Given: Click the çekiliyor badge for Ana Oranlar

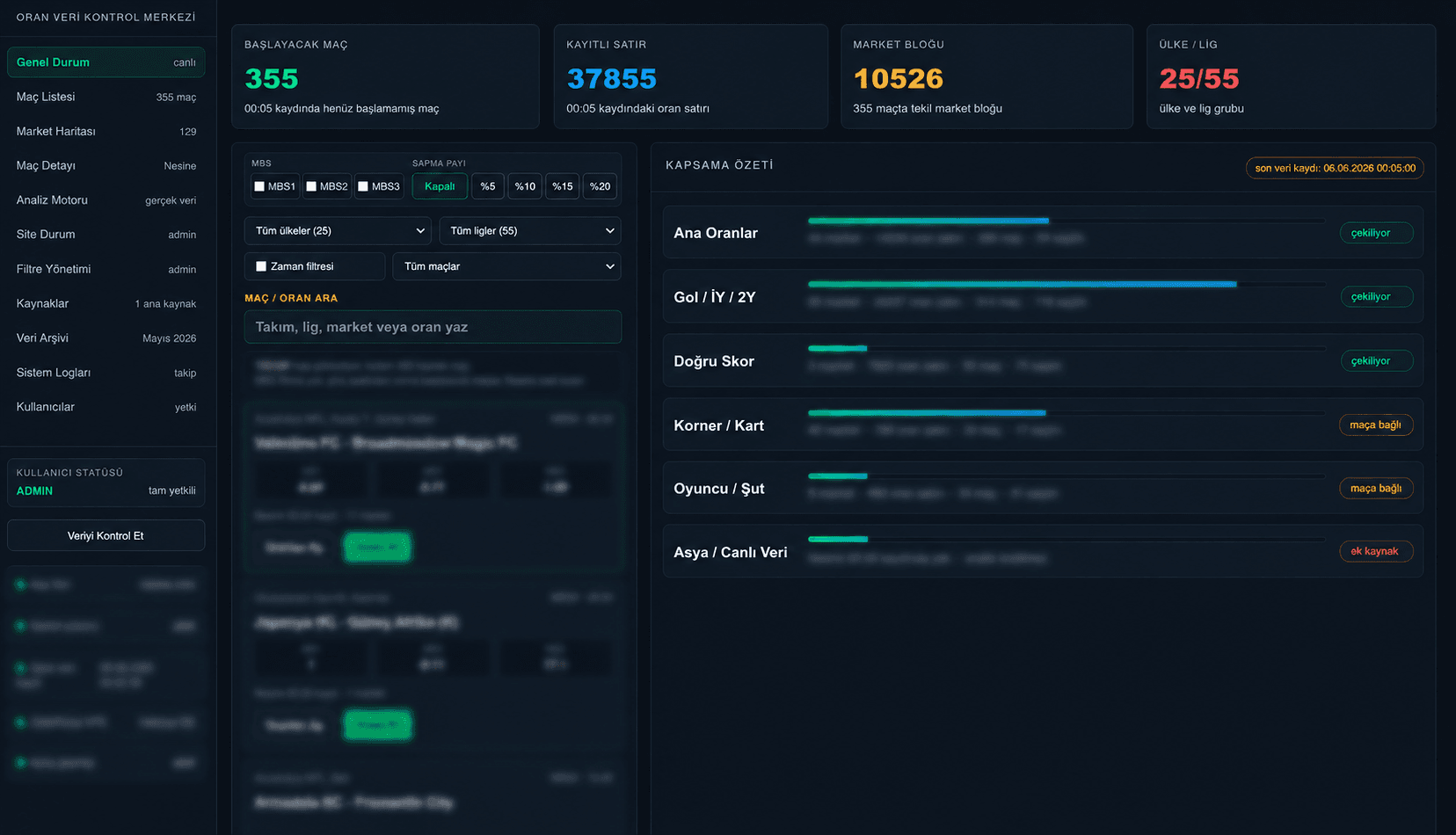Looking at the screenshot, I should coord(1377,233).
